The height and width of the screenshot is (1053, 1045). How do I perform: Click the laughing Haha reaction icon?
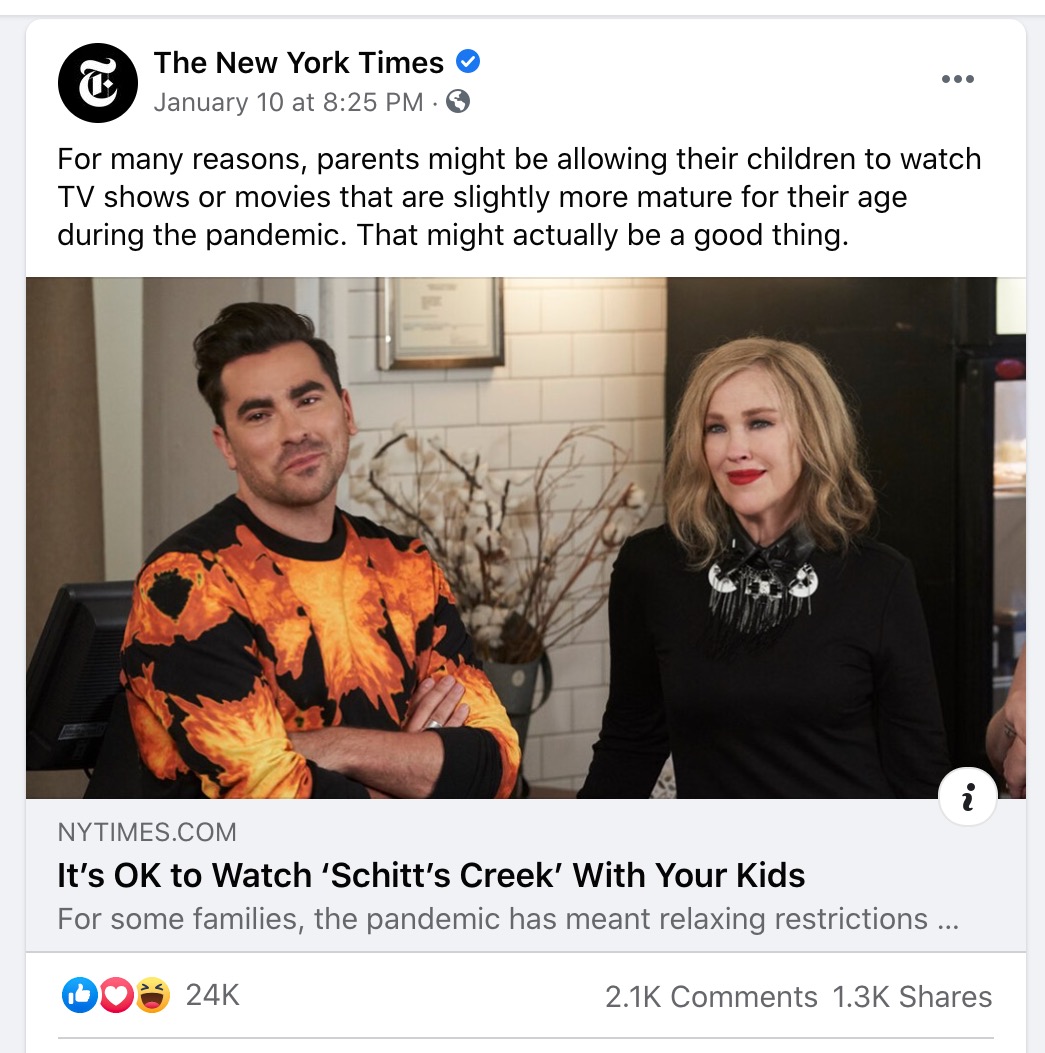(152, 995)
